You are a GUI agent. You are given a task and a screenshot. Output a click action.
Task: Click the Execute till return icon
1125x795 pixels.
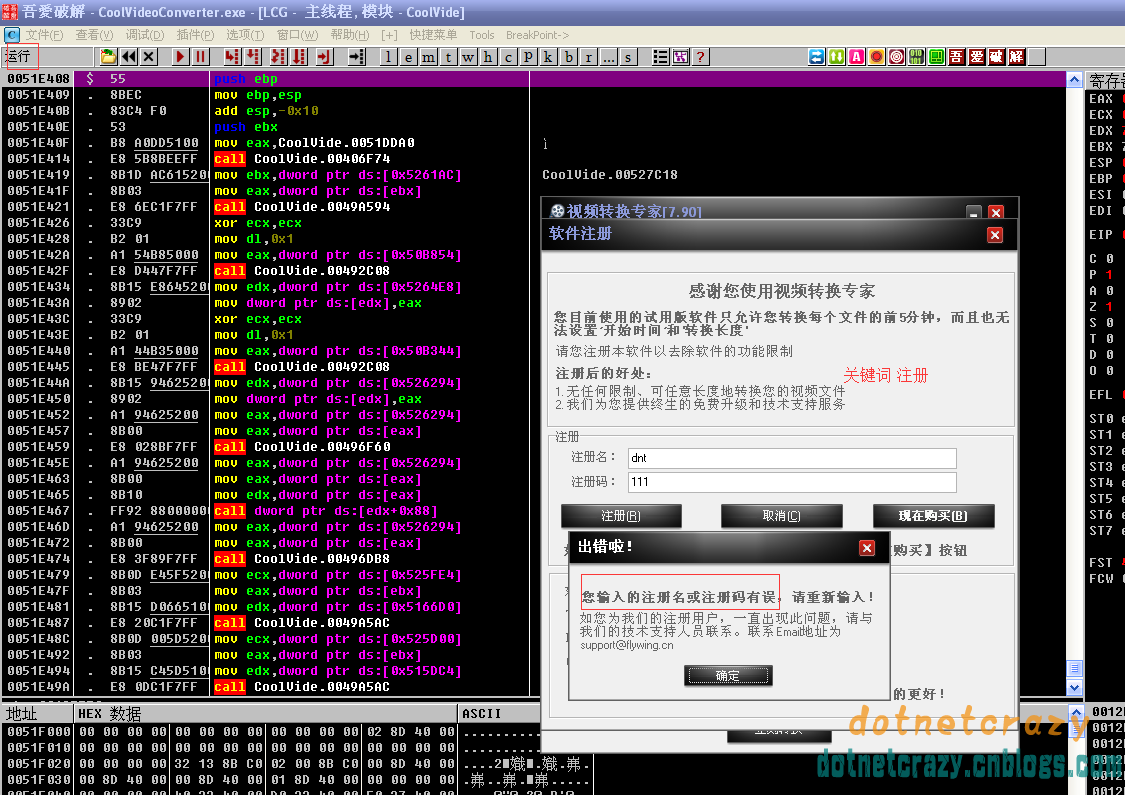[324, 57]
